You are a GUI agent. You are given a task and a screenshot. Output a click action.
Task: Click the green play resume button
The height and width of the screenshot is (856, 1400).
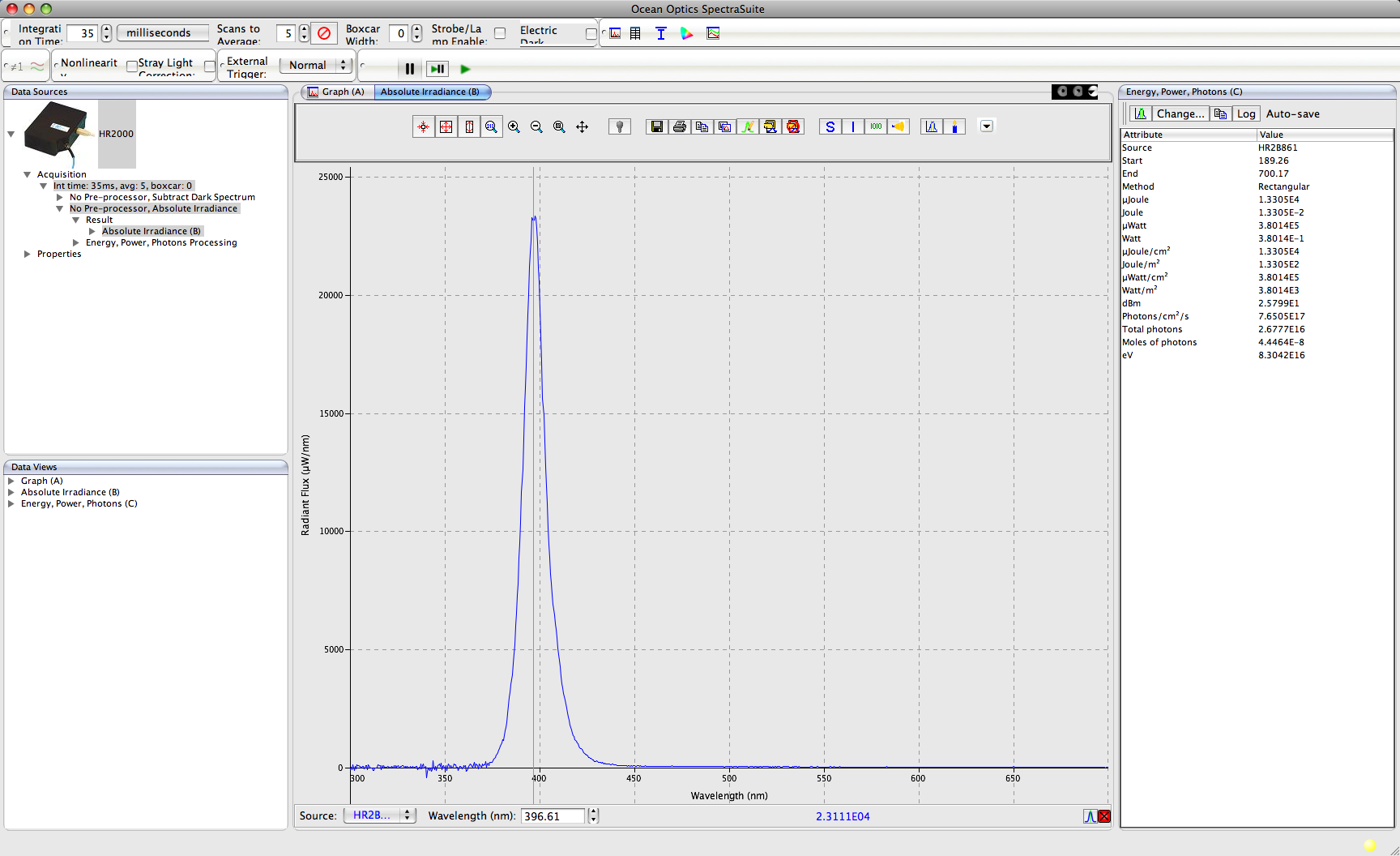point(465,69)
